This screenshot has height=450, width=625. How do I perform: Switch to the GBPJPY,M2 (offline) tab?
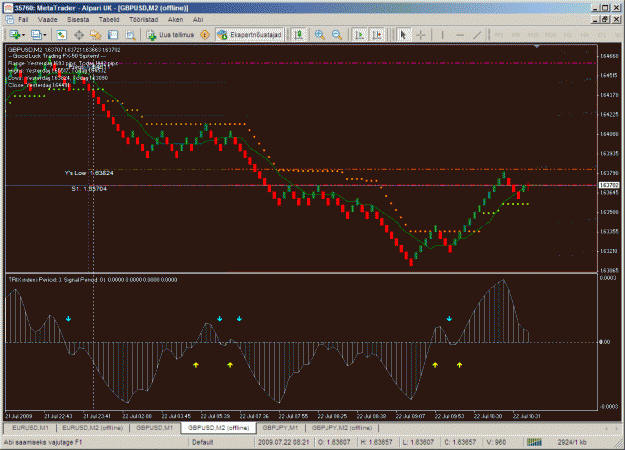click(x=342, y=428)
